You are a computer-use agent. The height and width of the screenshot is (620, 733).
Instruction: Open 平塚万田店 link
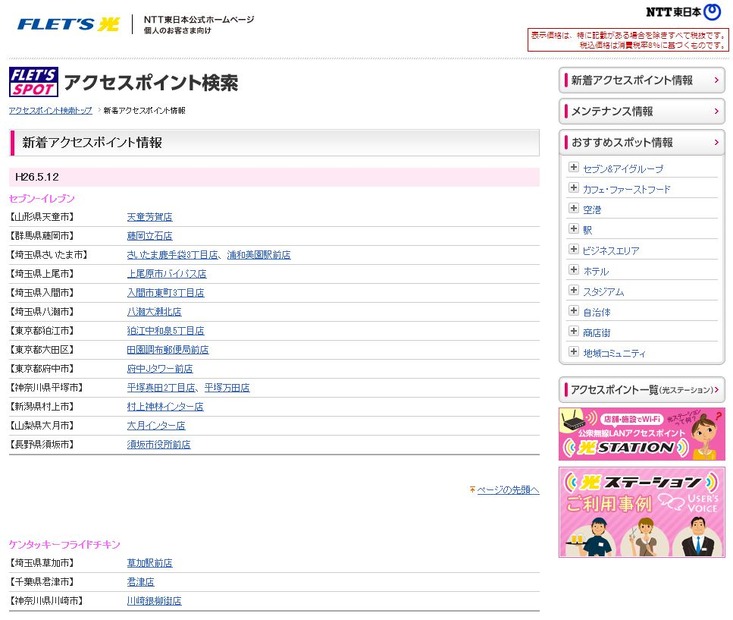tap(227, 388)
